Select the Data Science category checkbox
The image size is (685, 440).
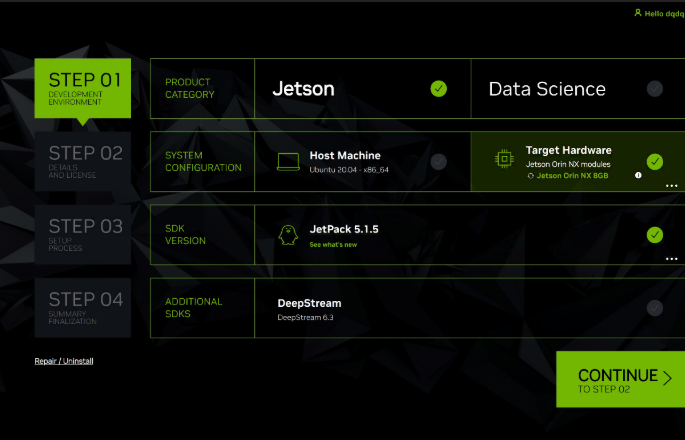pos(654,89)
